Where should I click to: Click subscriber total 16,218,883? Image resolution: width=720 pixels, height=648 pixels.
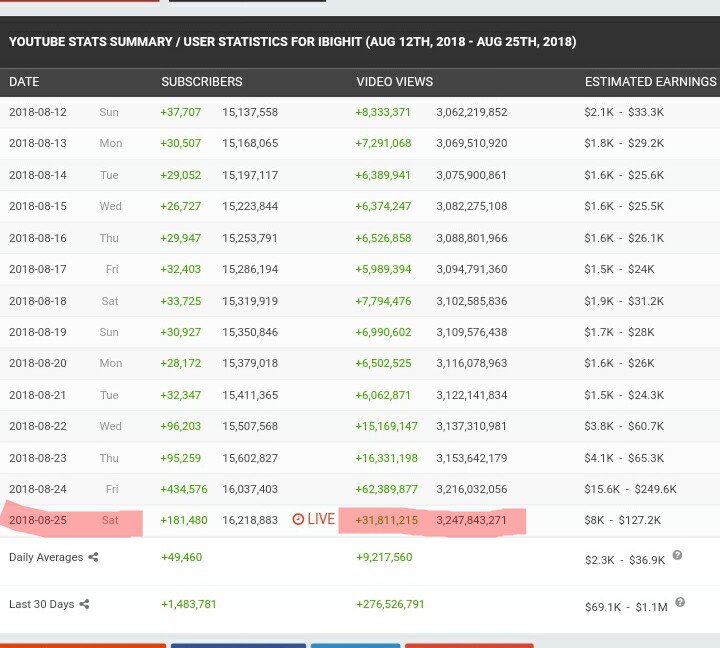tap(250, 520)
